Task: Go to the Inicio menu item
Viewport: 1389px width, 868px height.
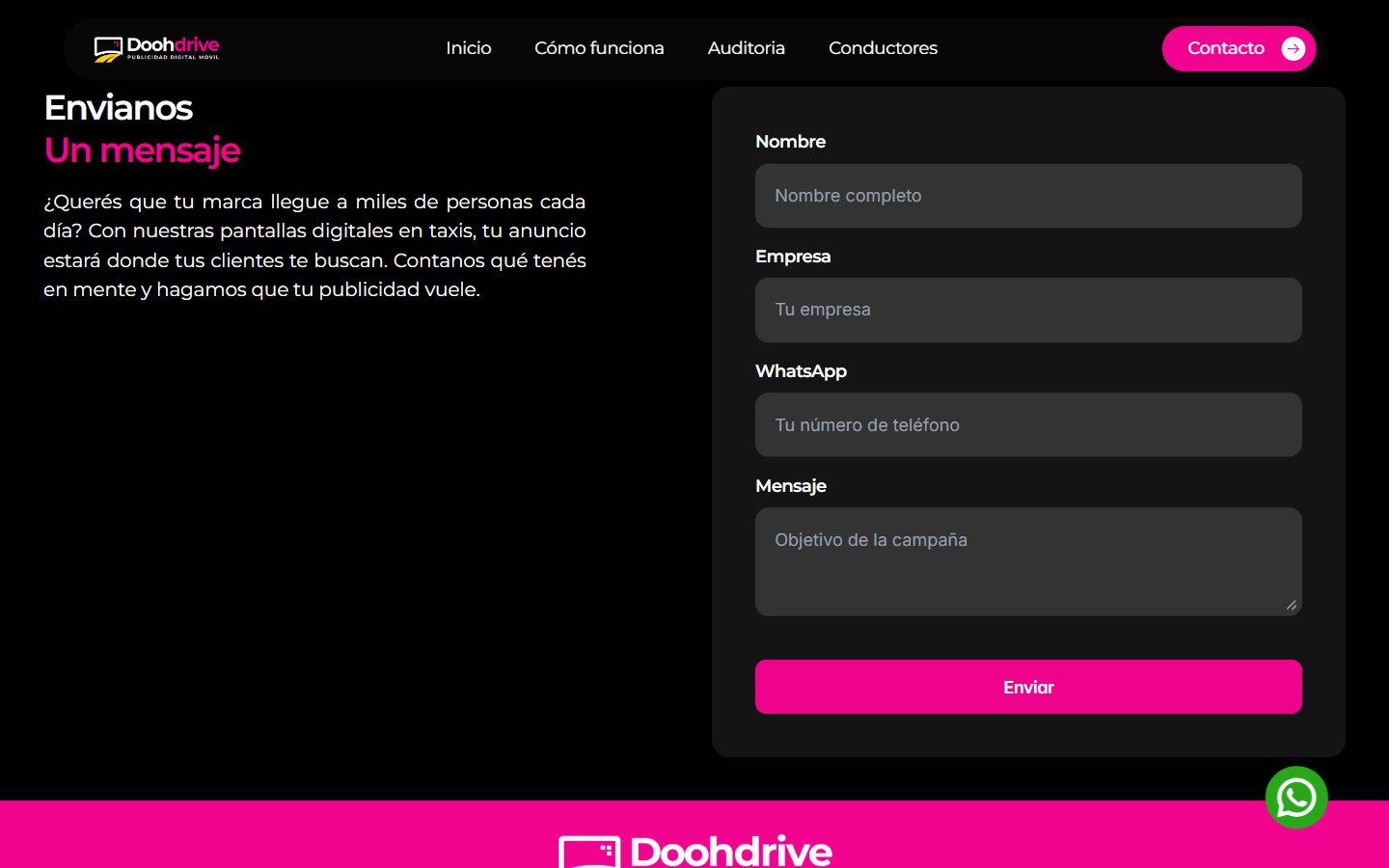Action: tap(469, 48)
